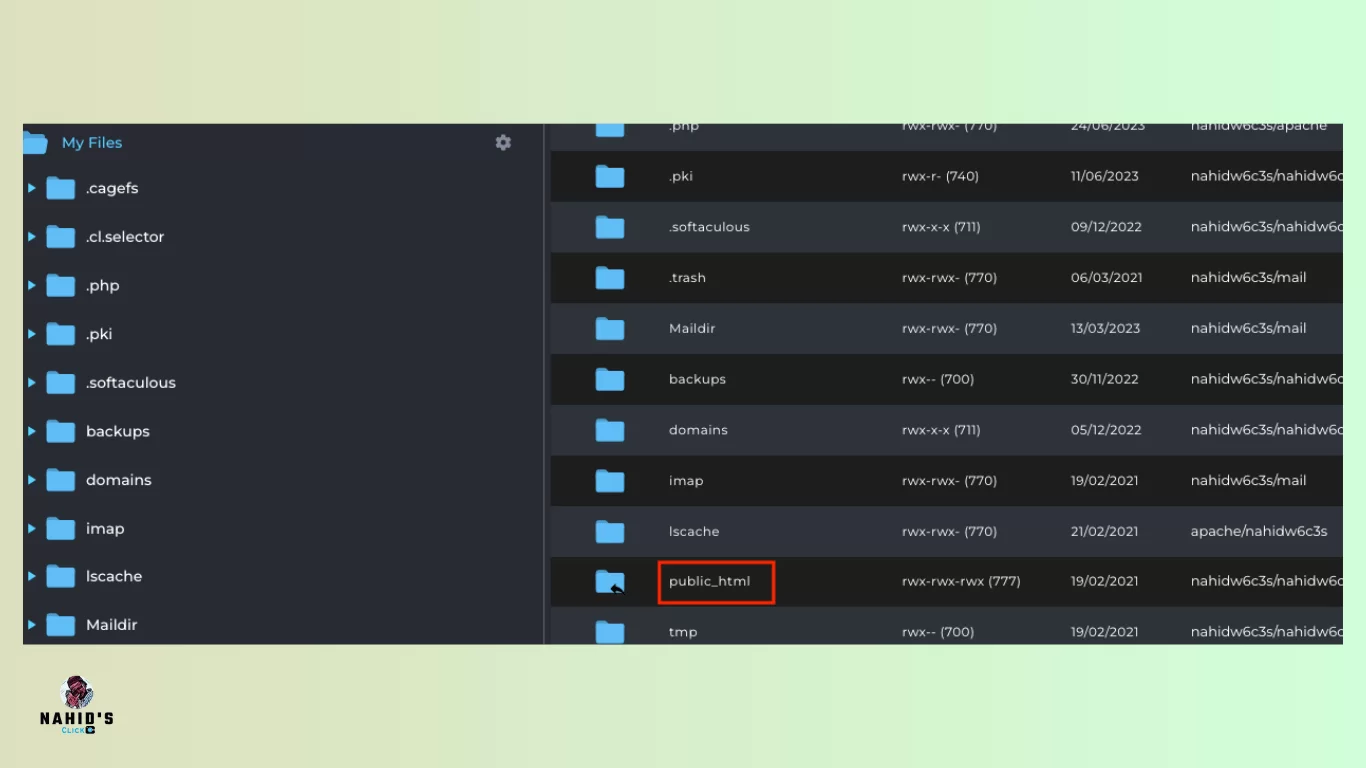
Task: Expand the imap tree node arrow
Action: [x=32, y=529]
